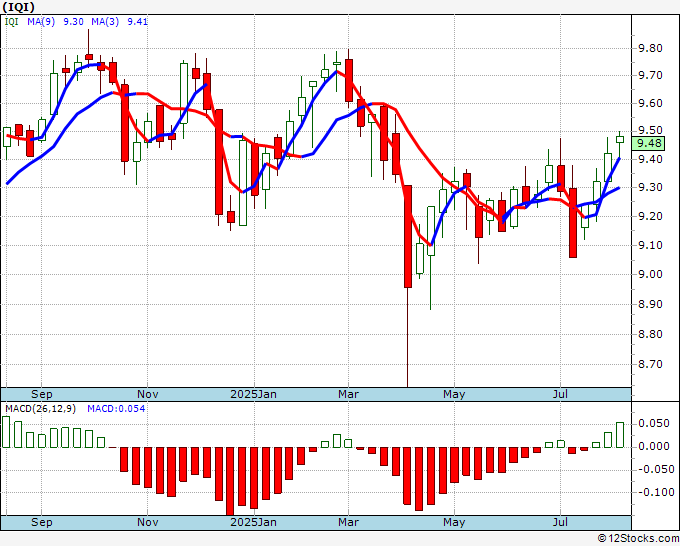
Task: Click the MACD(26,12,9) indicator label
Action: 40,409
